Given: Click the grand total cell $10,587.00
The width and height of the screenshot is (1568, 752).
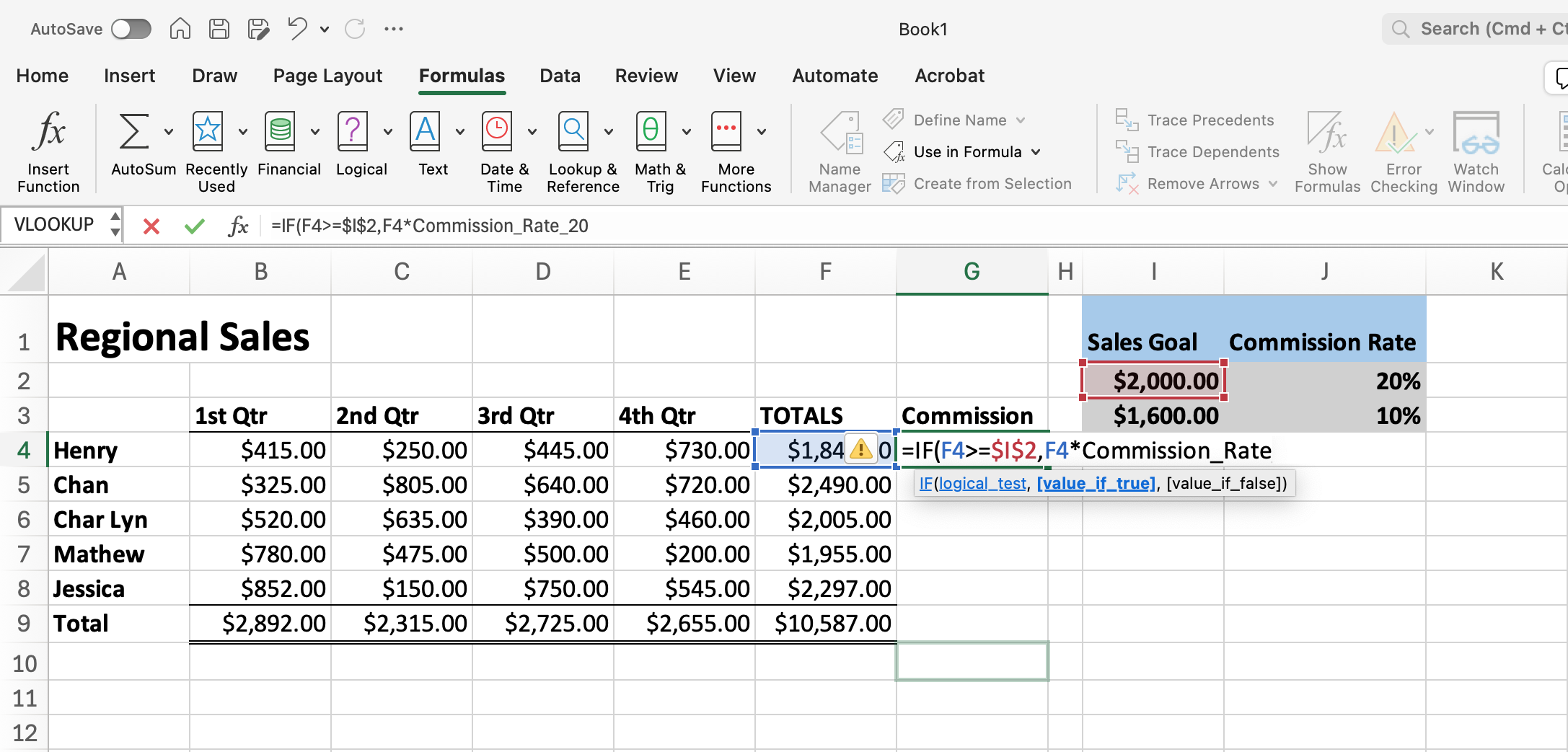Looking at the screenshot, I should tap(826, 623).
